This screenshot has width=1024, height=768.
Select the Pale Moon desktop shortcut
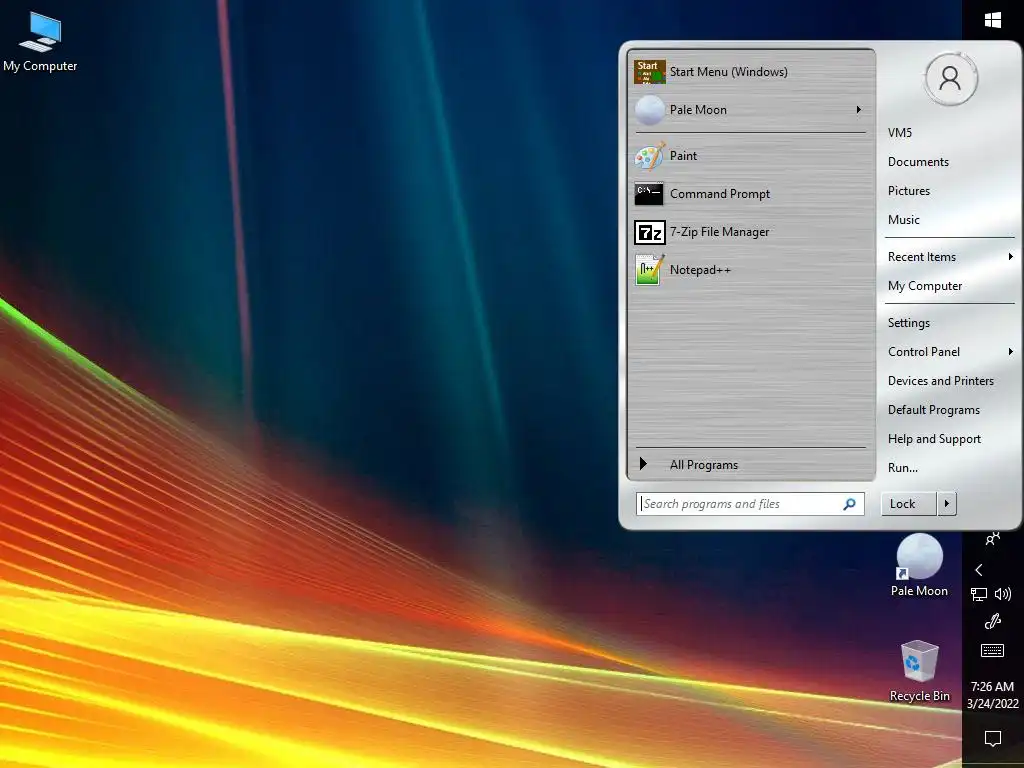tap(920, 566)
